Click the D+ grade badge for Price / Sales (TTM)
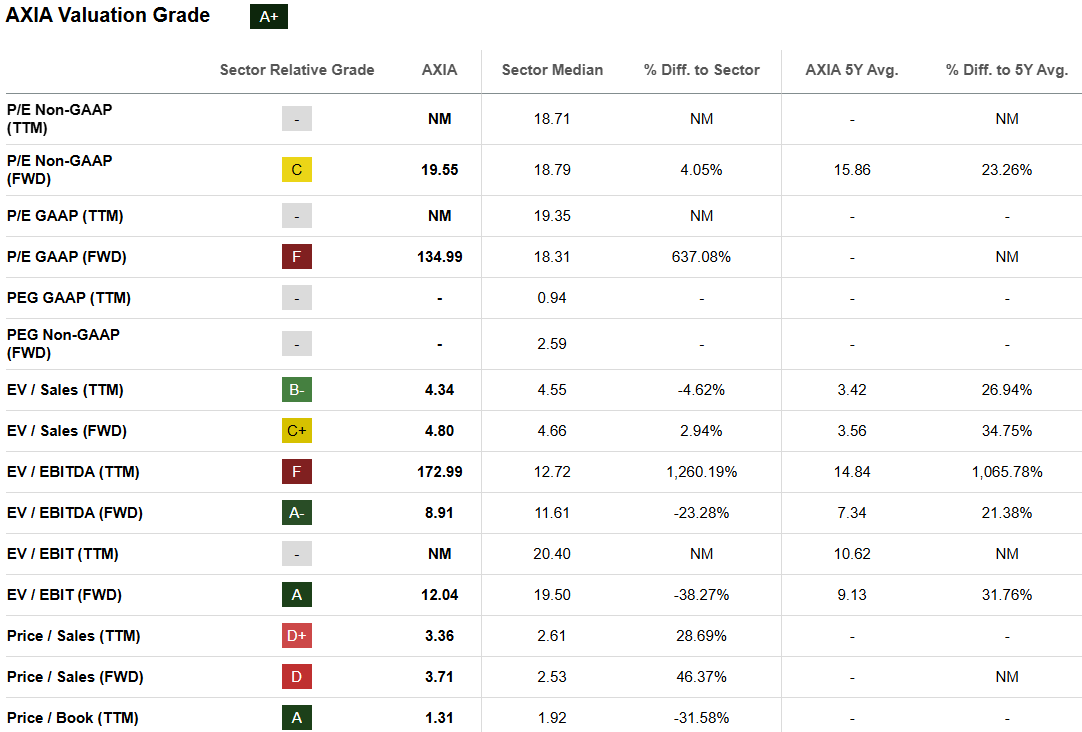The height and width of the screenshot is (732, 1082). tap(297, 636)
